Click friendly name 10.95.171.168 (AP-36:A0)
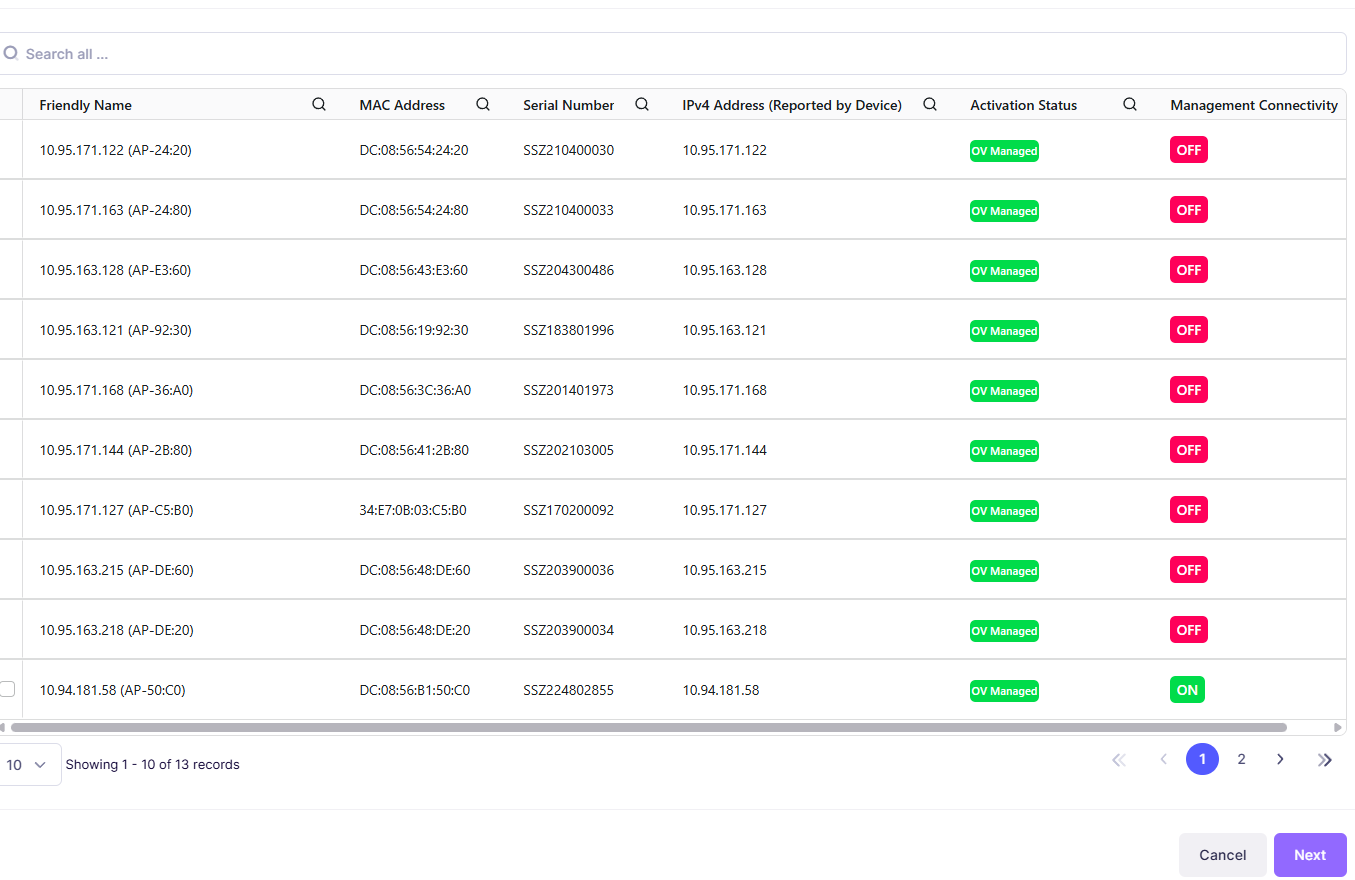This screenshot has height=880, width=1355. (116, 390)
